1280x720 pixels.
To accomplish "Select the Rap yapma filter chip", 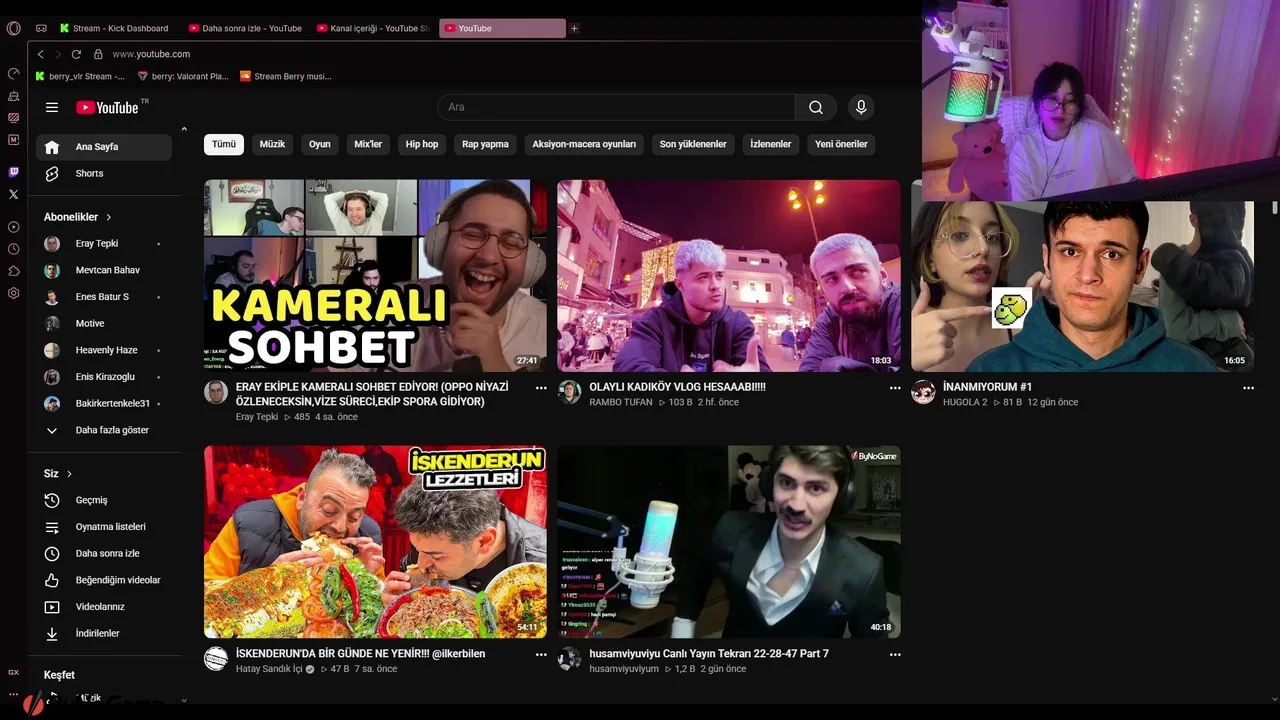I will click(x=485, y=144).
